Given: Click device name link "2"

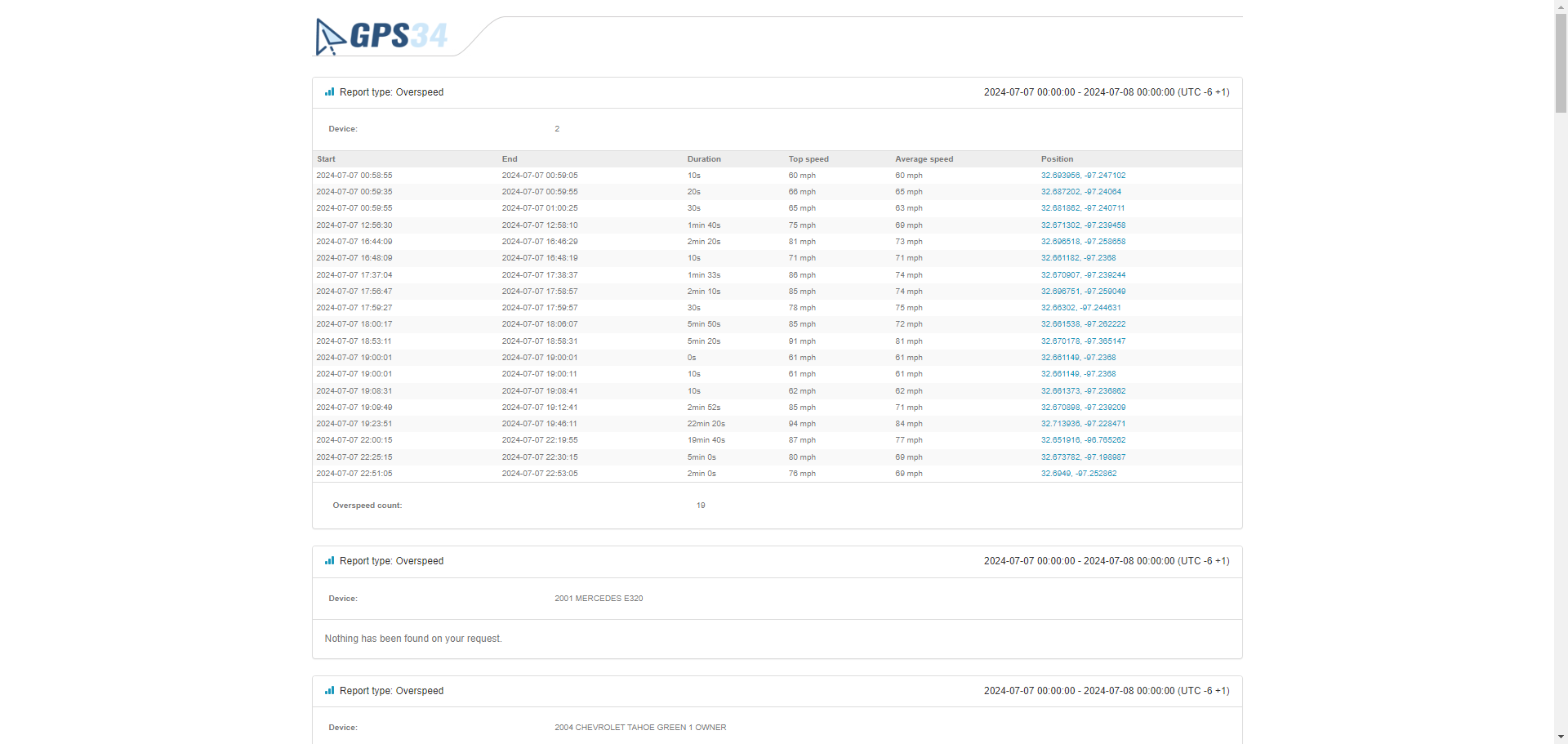Looking at the screenshot, I should [x=557, y=129].
